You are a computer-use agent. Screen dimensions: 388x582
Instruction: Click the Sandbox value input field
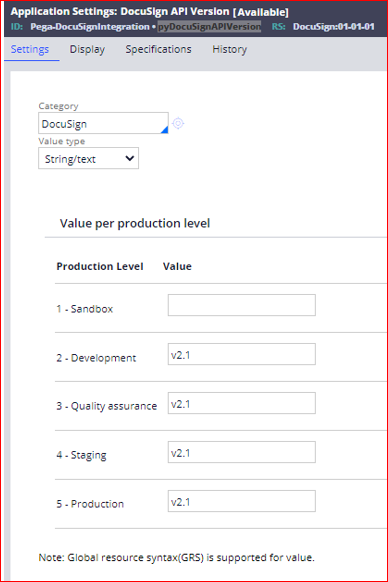242,305
